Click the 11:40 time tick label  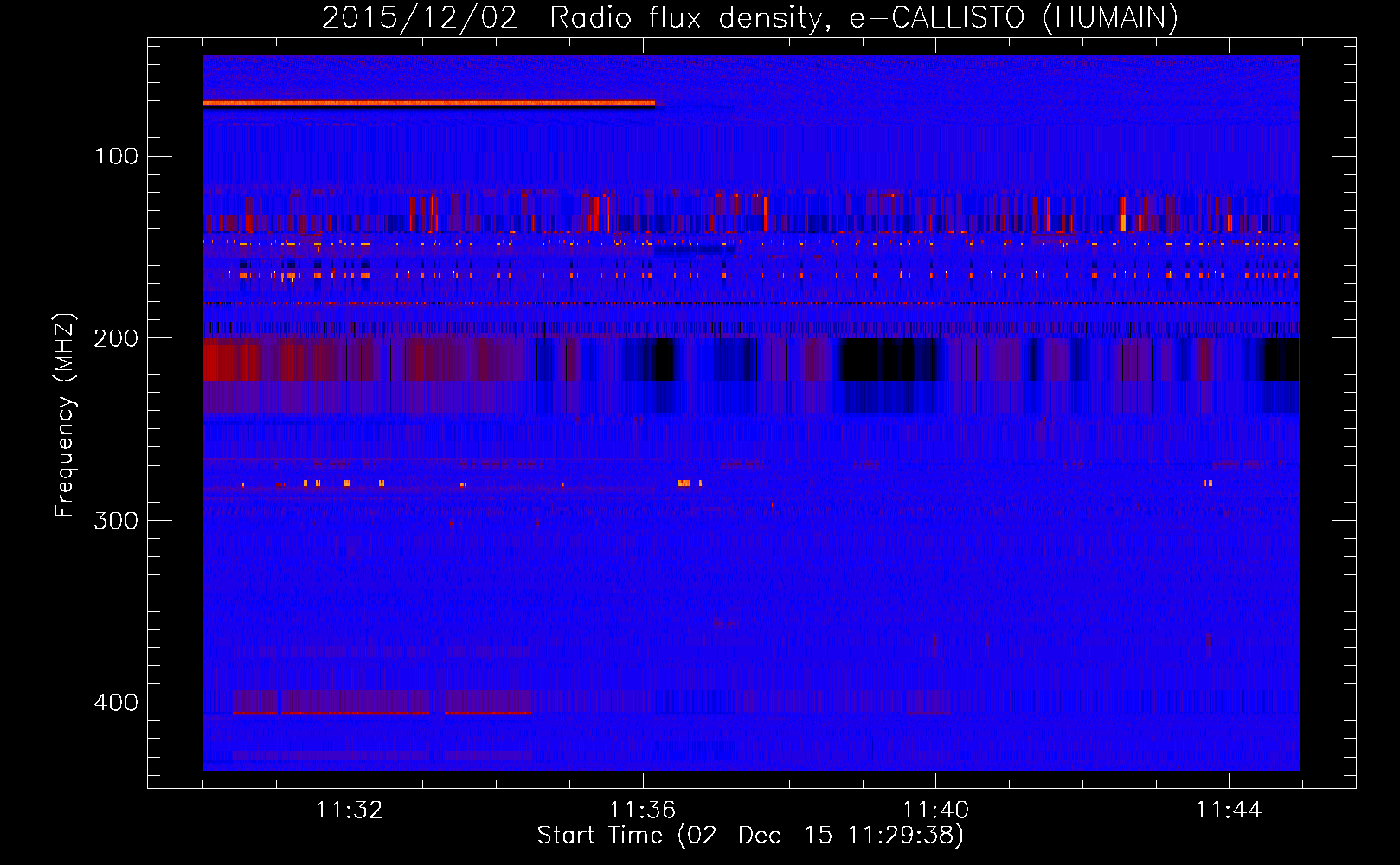point(935,811)
